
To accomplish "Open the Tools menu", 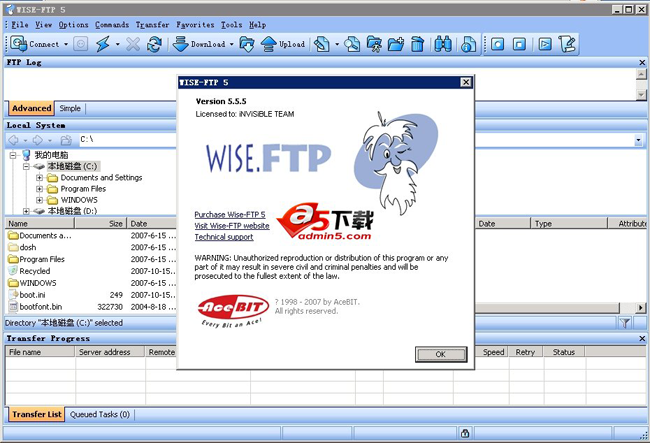I will tap(231, 25).
